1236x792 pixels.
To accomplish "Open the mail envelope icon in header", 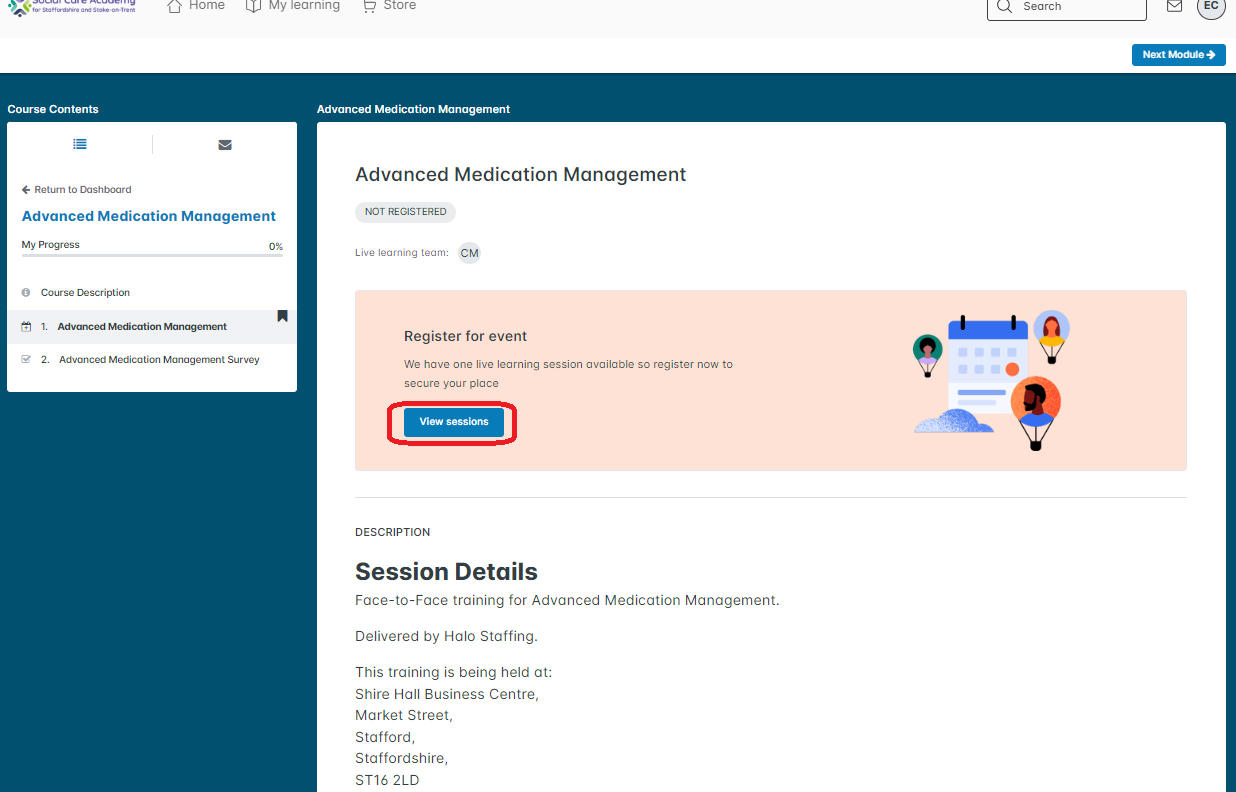I will click(1175, 6).
